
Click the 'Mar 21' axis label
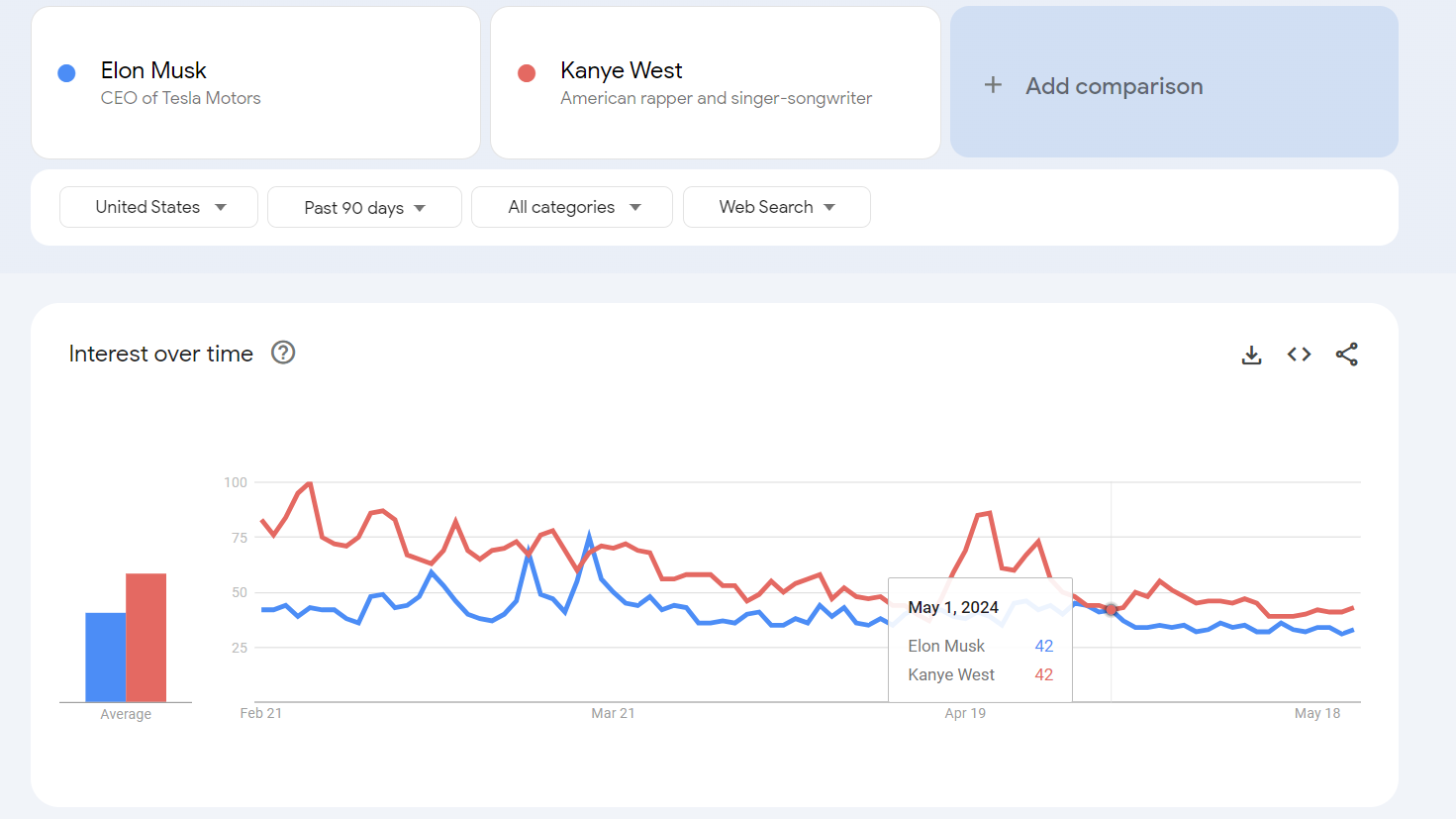(613, 713)
